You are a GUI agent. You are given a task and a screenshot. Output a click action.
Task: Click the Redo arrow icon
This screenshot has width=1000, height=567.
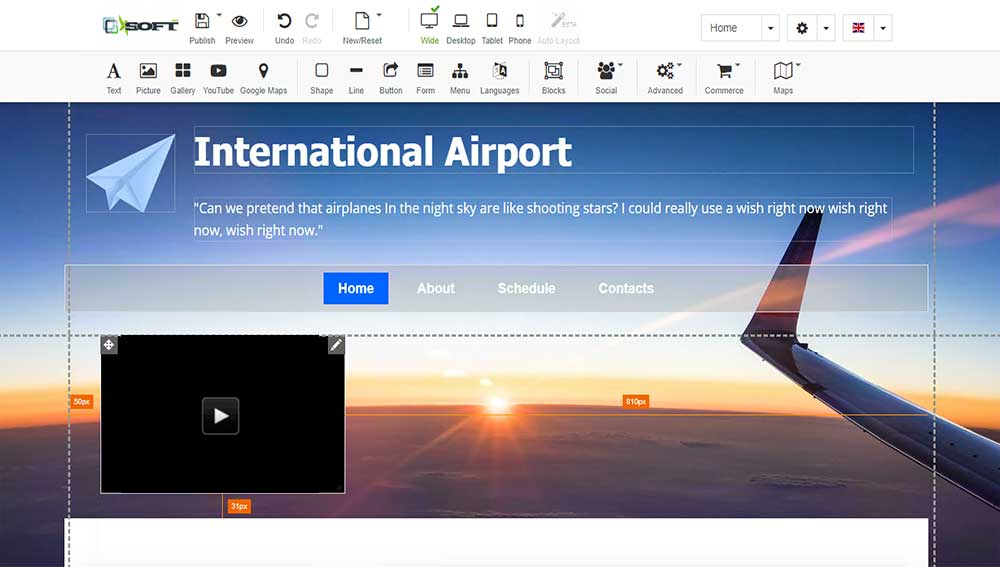312,21
